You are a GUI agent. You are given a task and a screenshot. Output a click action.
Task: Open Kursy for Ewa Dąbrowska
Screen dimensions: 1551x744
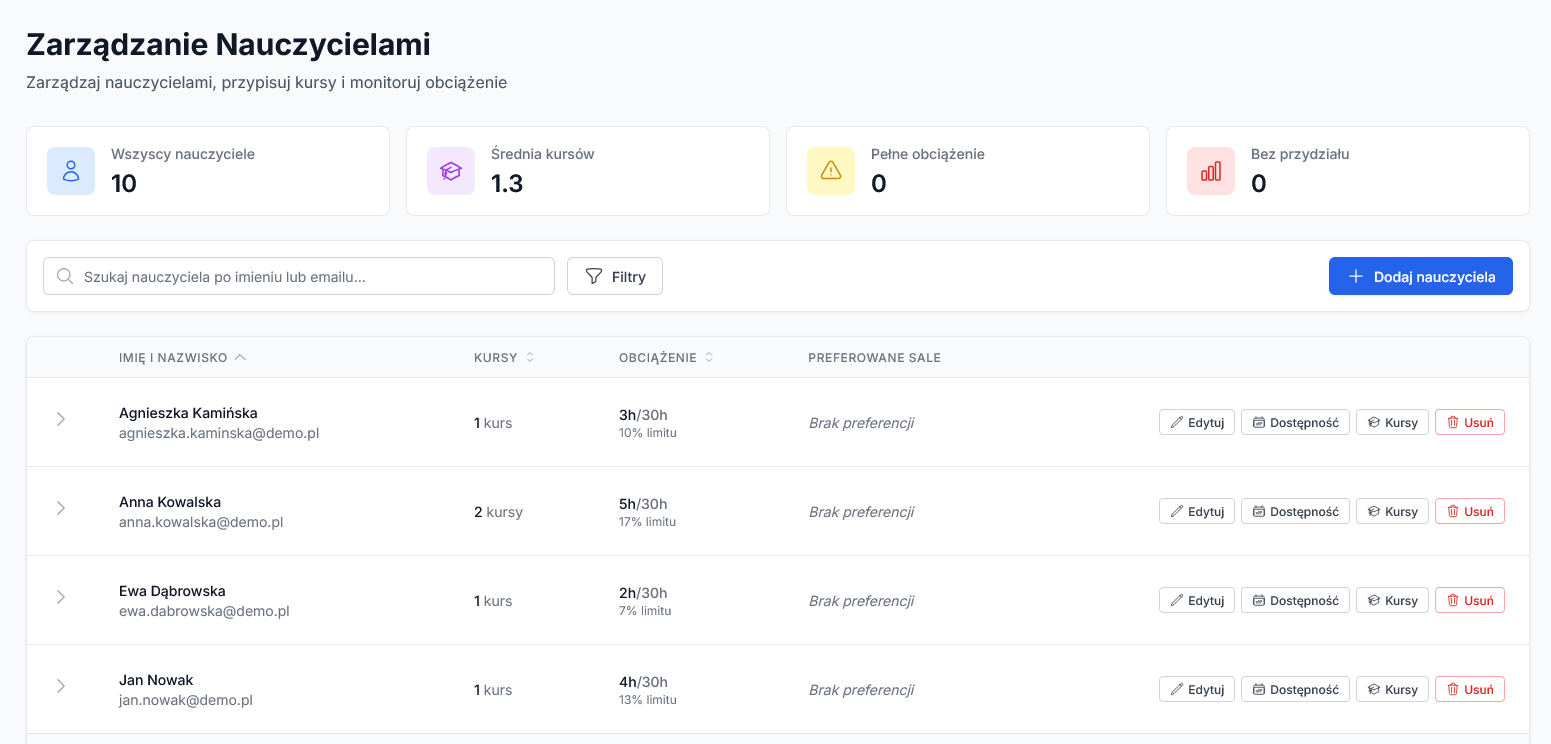[1392, 600]
